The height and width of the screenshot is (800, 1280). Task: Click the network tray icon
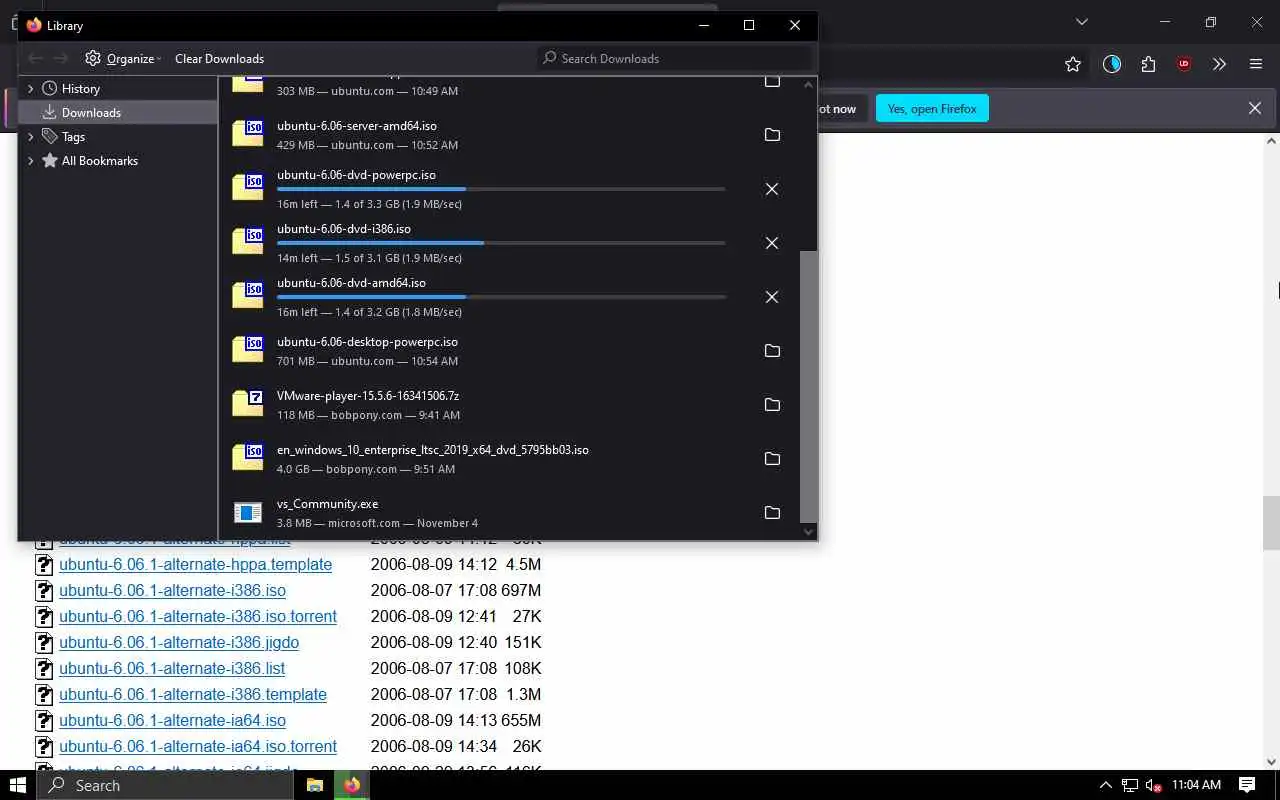pos(1129,785)
